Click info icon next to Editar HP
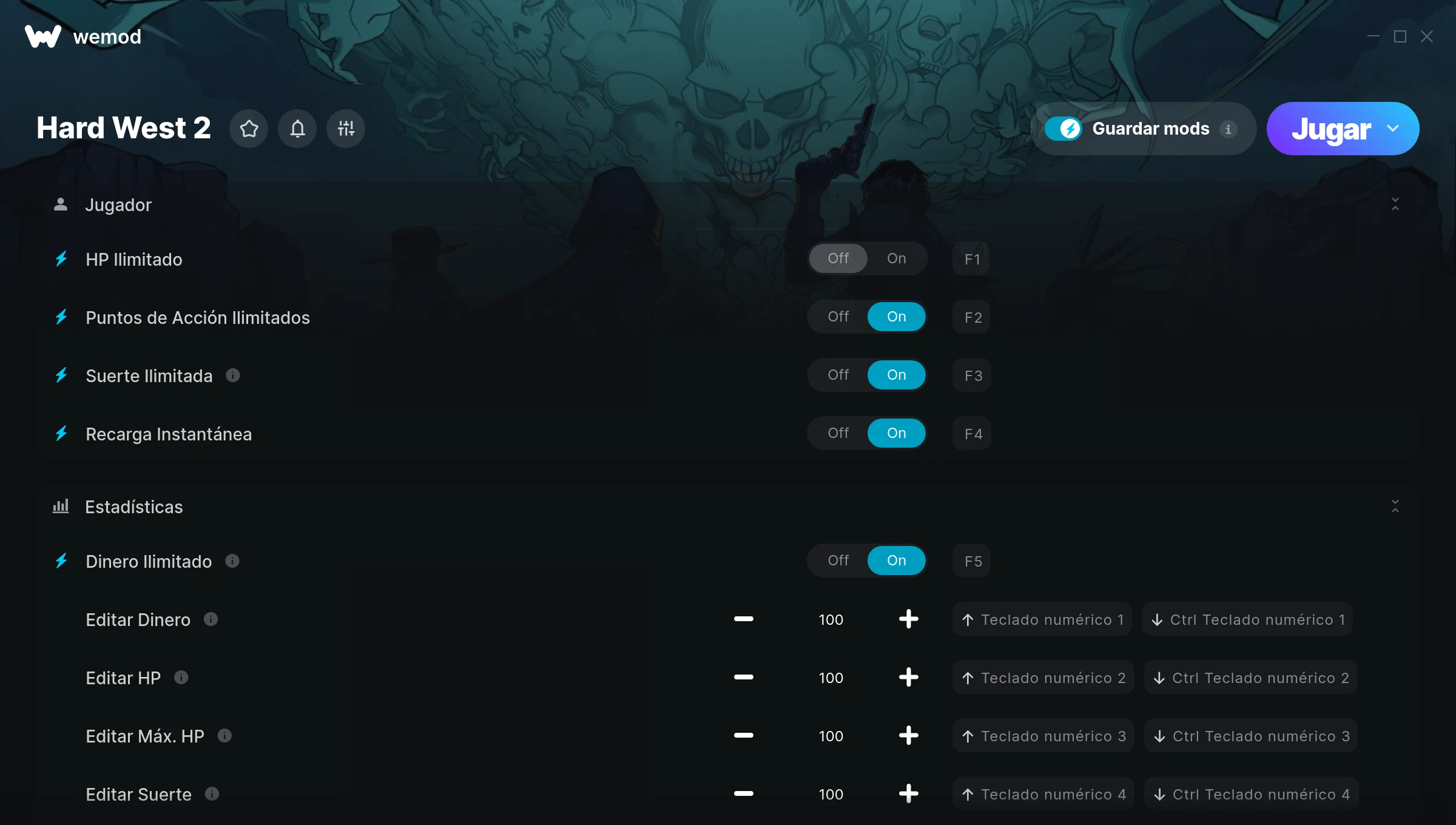 pyautogui.click(x=181, y=677)
